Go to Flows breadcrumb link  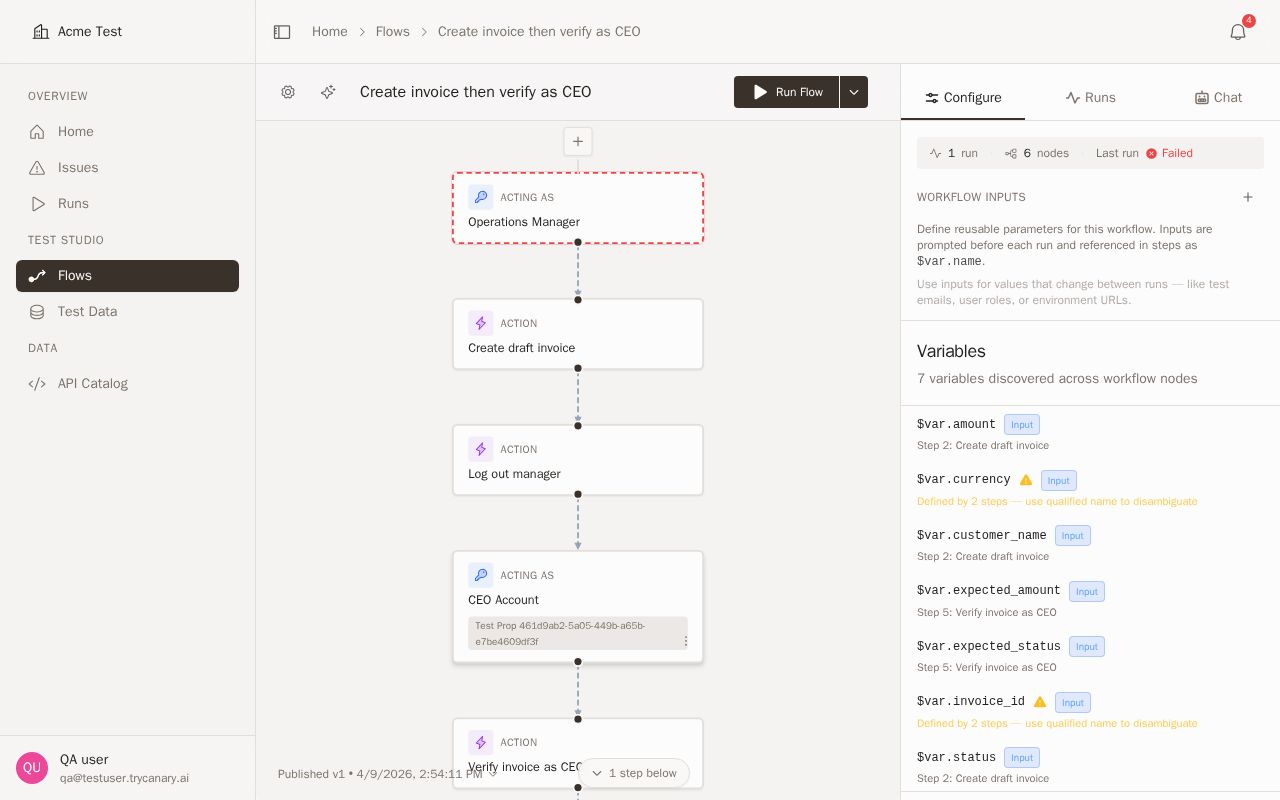click(393, 32)
